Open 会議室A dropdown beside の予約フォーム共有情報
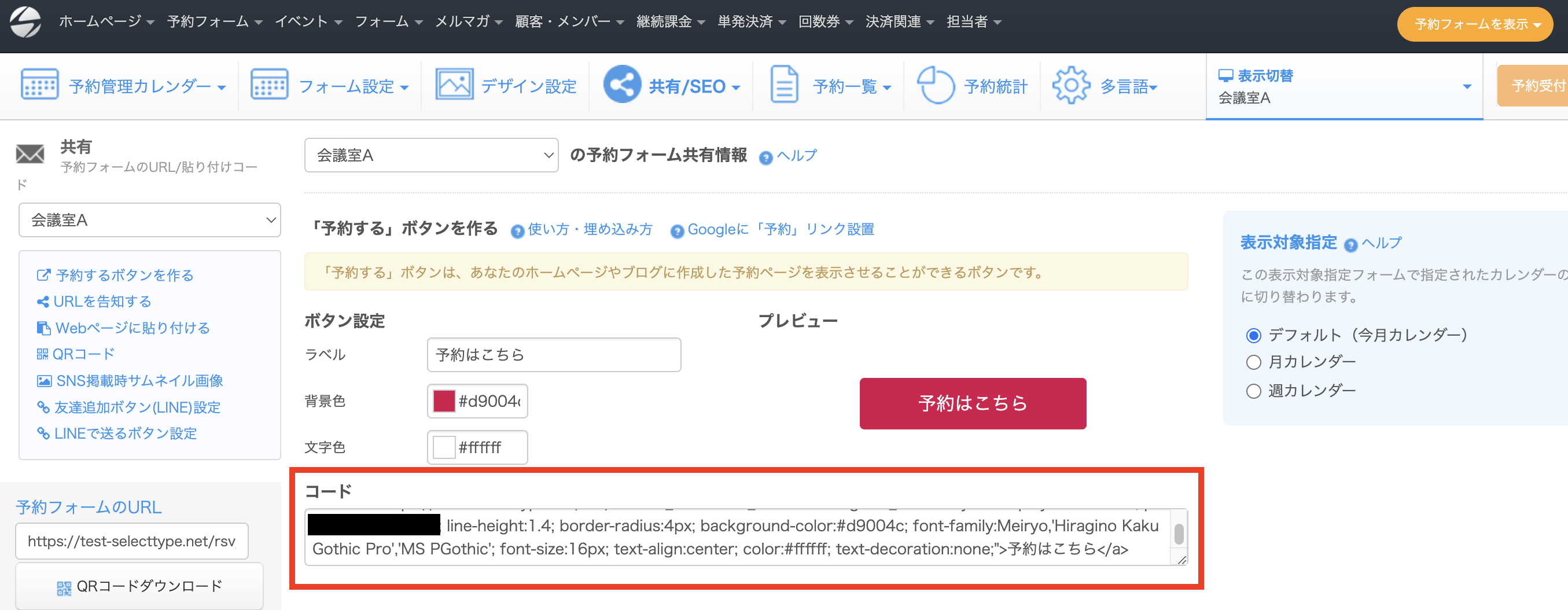1568x610 pixels. 431,155
